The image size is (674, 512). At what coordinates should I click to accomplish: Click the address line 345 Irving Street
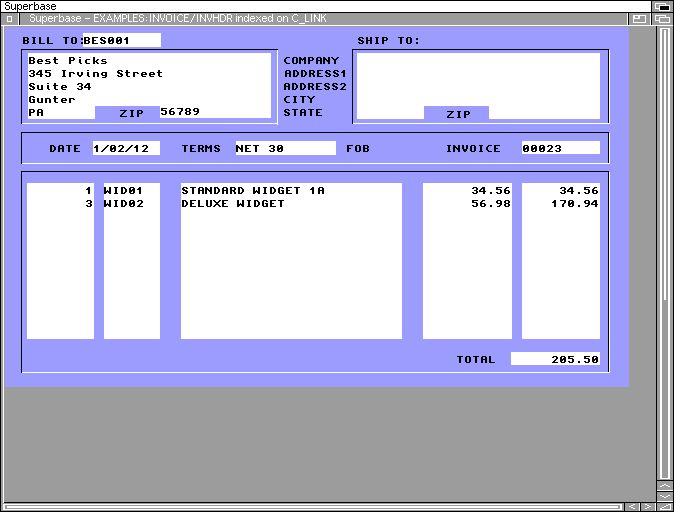coord(95,74)
